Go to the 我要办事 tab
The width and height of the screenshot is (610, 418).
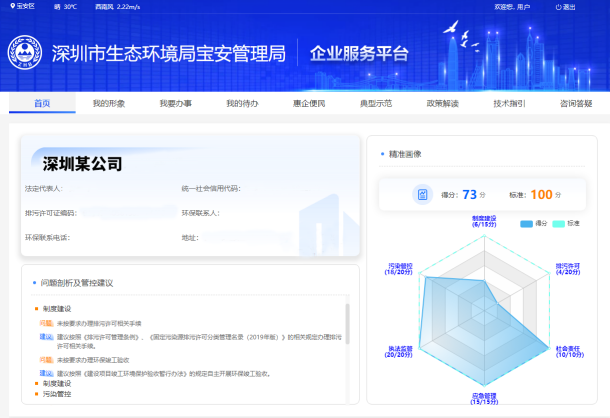pos(175,103)
